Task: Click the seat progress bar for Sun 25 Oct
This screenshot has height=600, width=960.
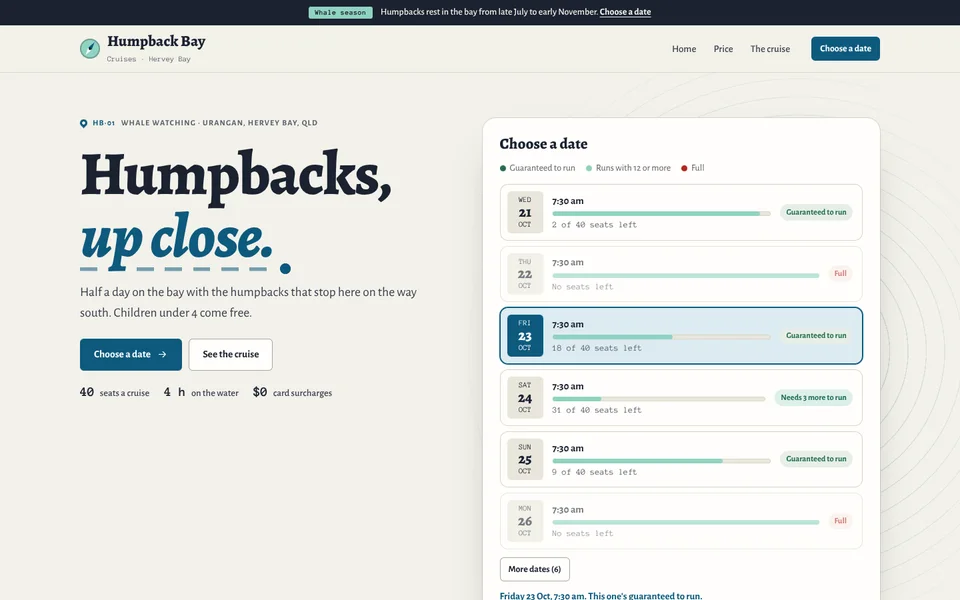Action: 661,461
